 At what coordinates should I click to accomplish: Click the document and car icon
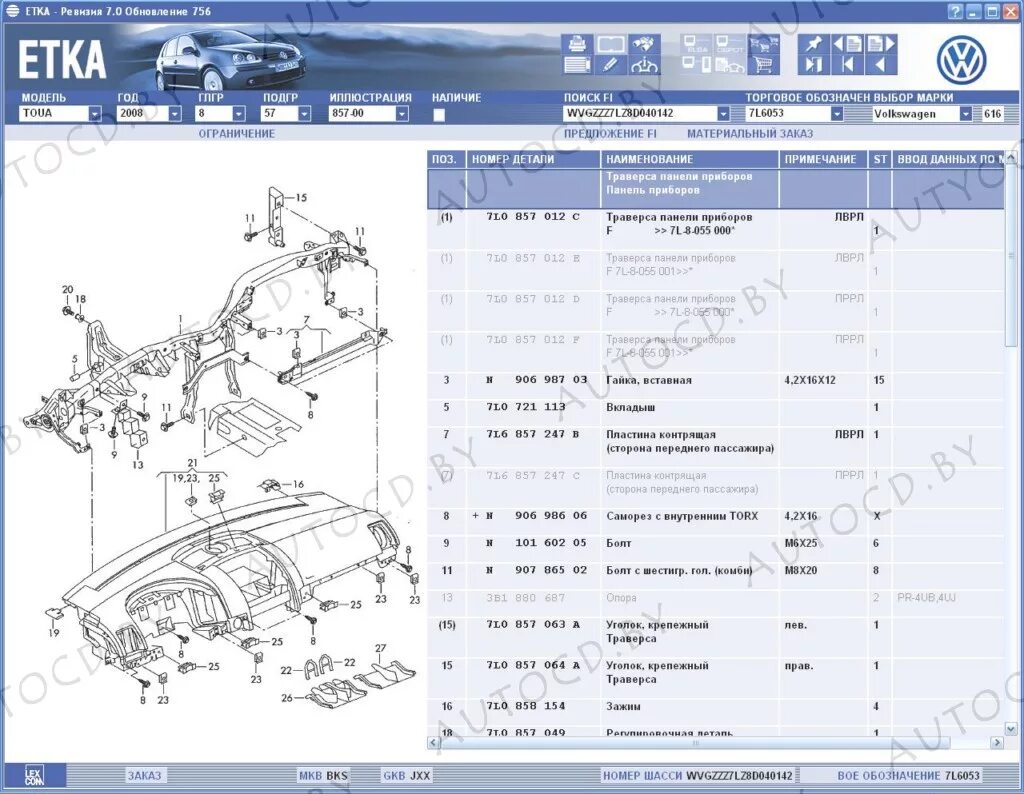(x=729, y=65)
